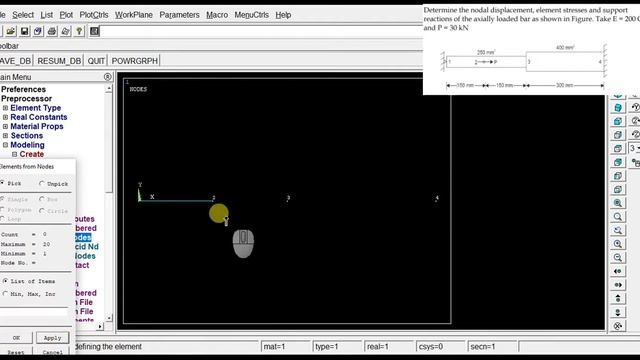Click the Zoom Out minus magnifier icon
This screenshot has width=640, height=360.
[x=618, y=258]
